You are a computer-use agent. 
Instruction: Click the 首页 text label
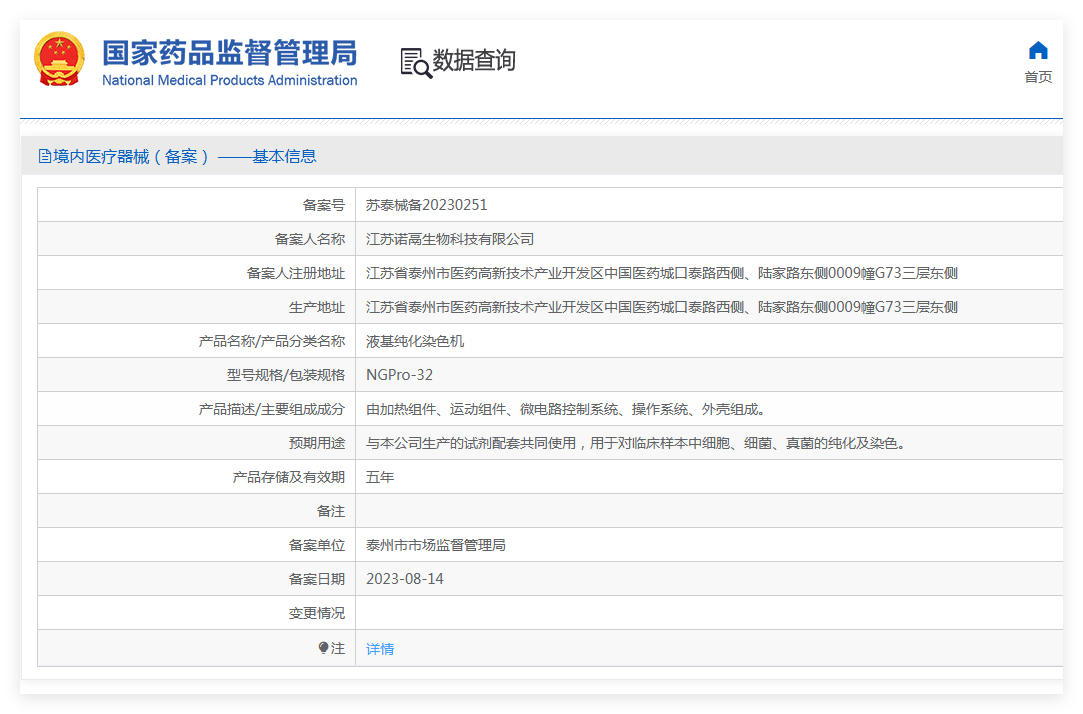click(1038, 77)
